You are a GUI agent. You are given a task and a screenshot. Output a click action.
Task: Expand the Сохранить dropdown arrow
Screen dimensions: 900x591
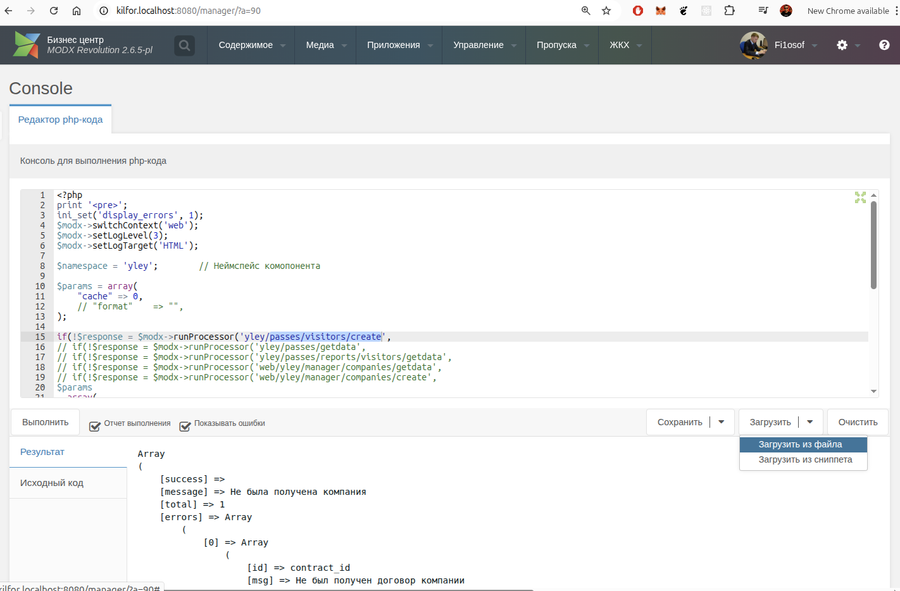721,422
